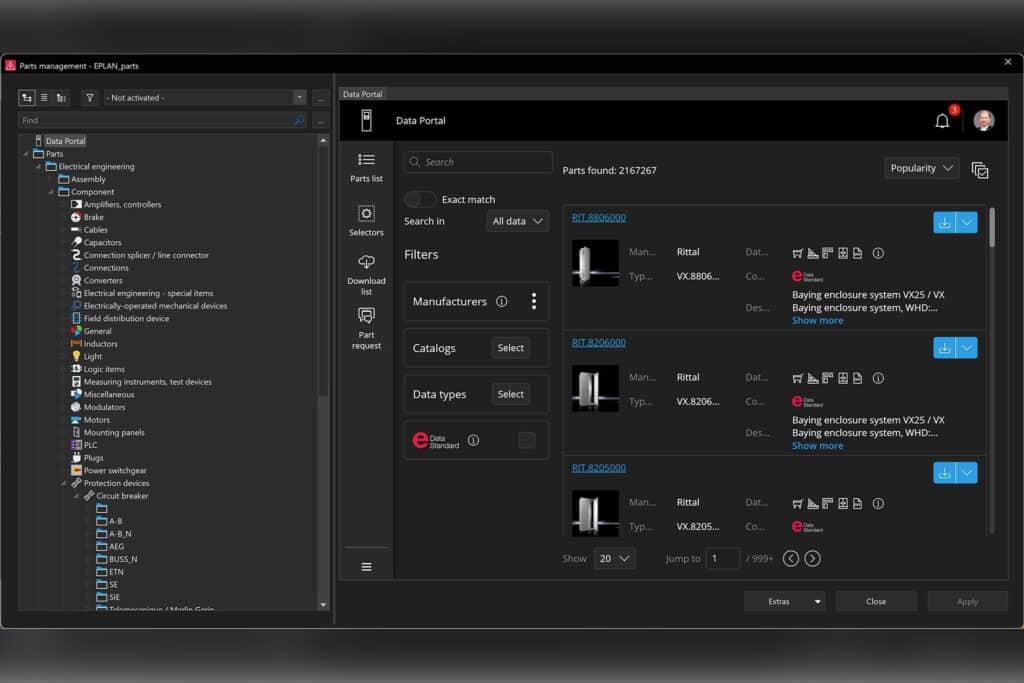The image size is (1024, 683).
Task: Open the RIT.8206000 part link
Action: (598, 342)
